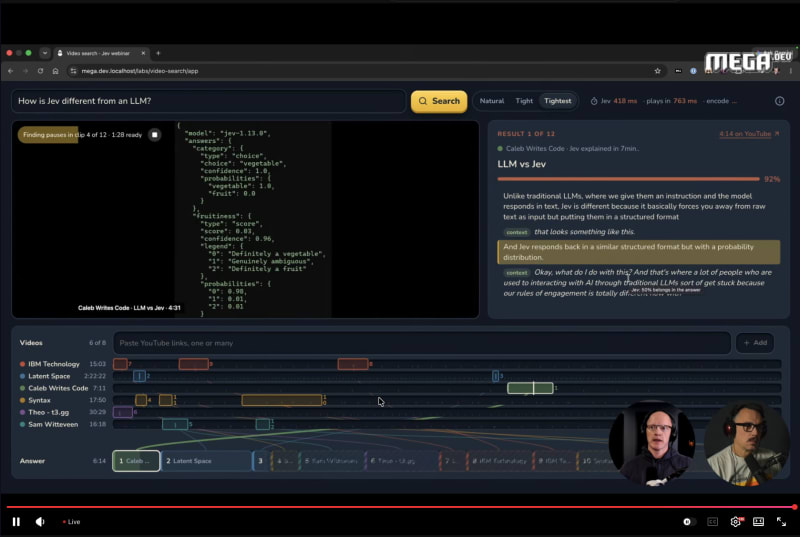
Task: Stop the Finding pauses process
Action: (155, 135)
